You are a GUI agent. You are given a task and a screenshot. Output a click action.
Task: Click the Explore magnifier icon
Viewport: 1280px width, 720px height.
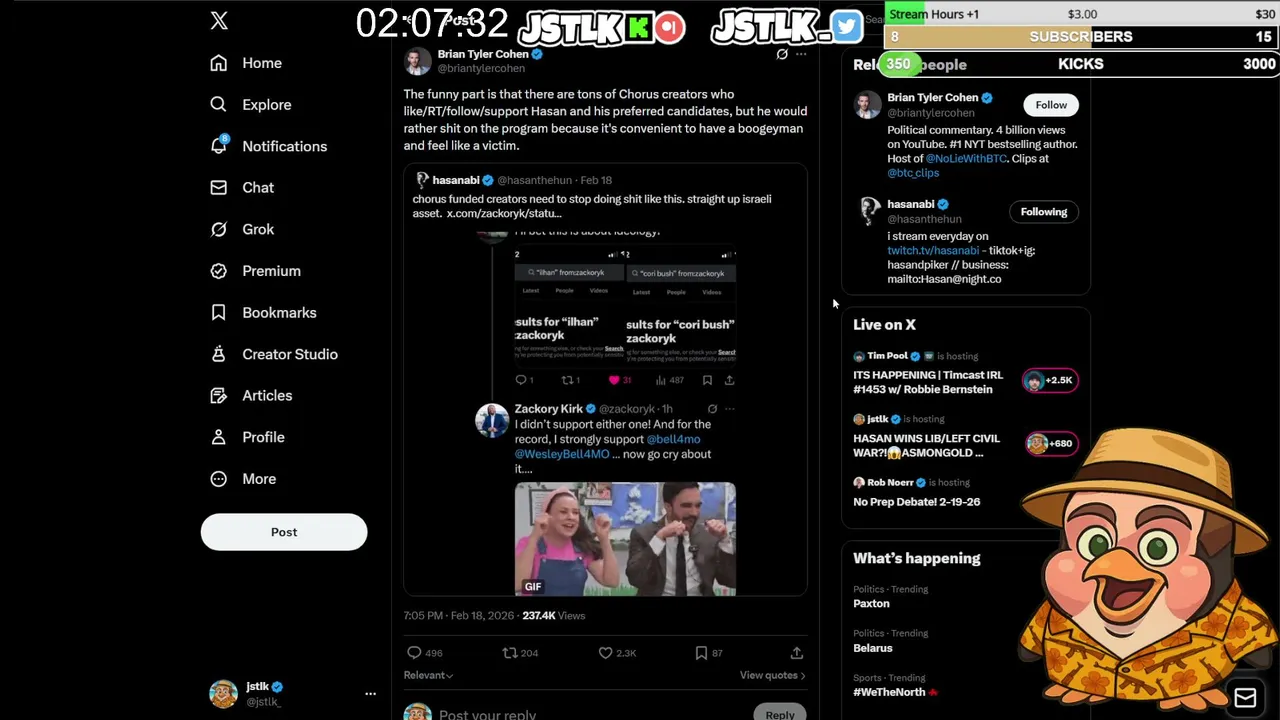tap(219, 104)
